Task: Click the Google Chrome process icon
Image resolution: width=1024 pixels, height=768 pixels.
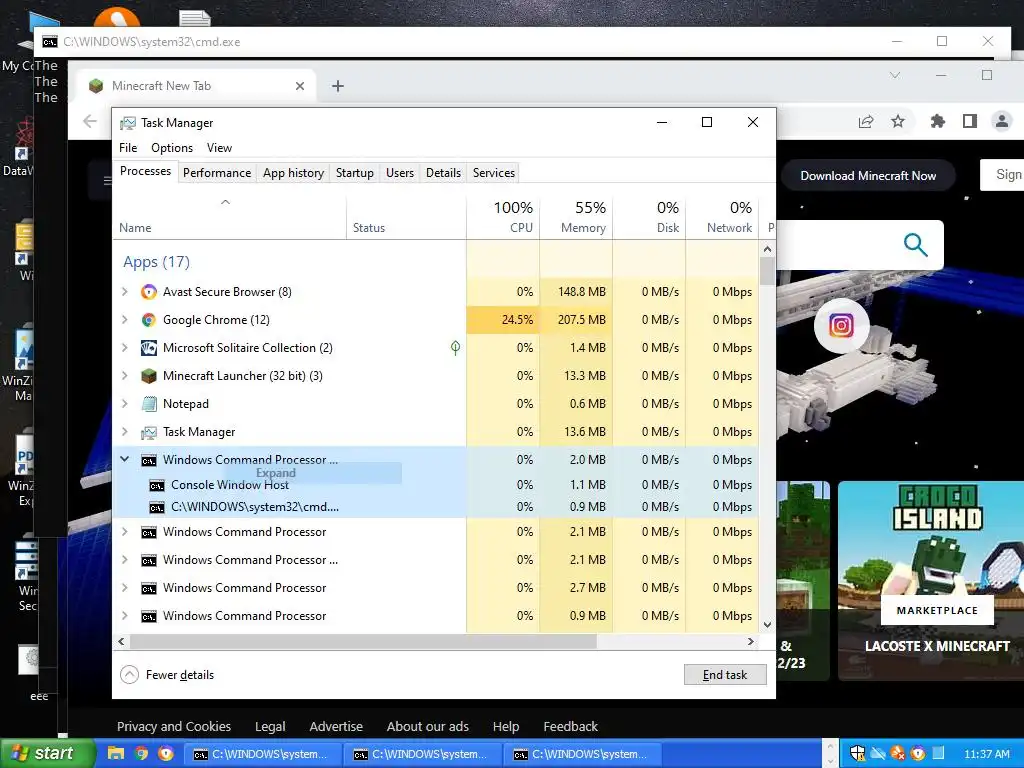Action: (x=149, y=320)
